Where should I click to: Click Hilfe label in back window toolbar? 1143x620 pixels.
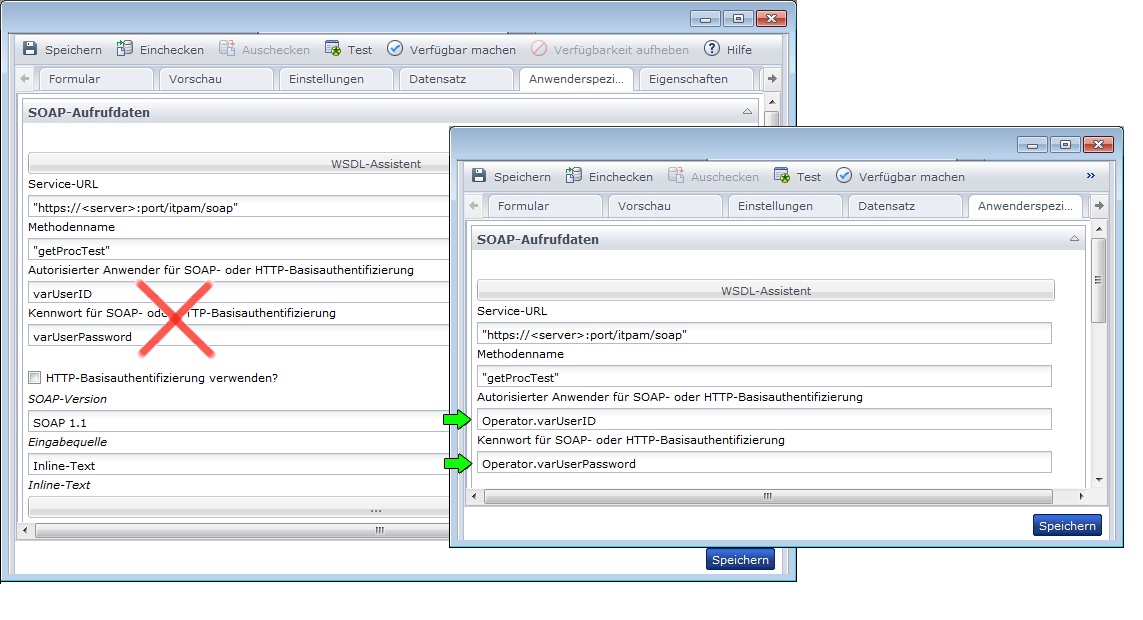tap(739, 50)
